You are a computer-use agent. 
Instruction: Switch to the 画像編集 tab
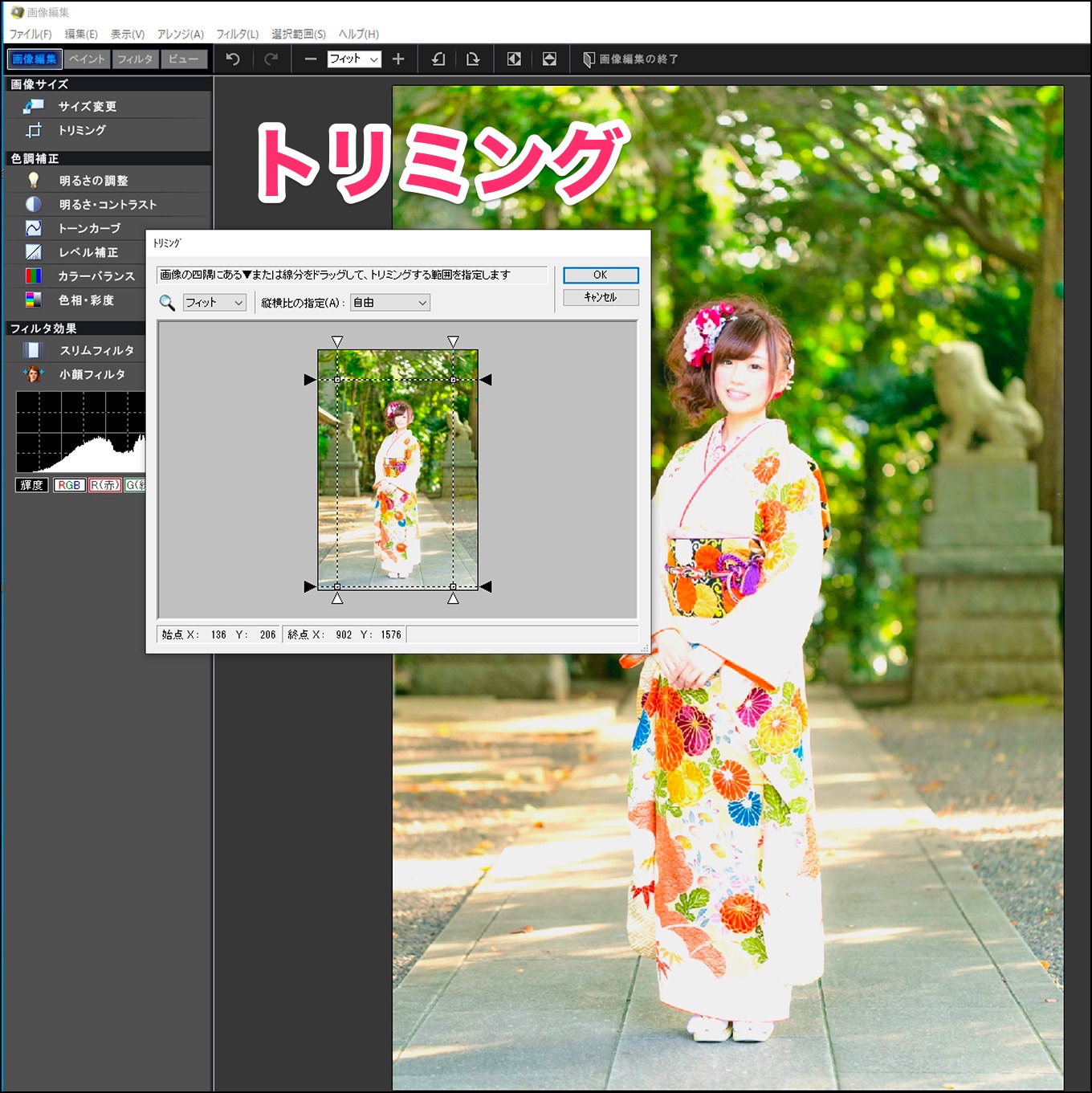click(x=35, y=59)
